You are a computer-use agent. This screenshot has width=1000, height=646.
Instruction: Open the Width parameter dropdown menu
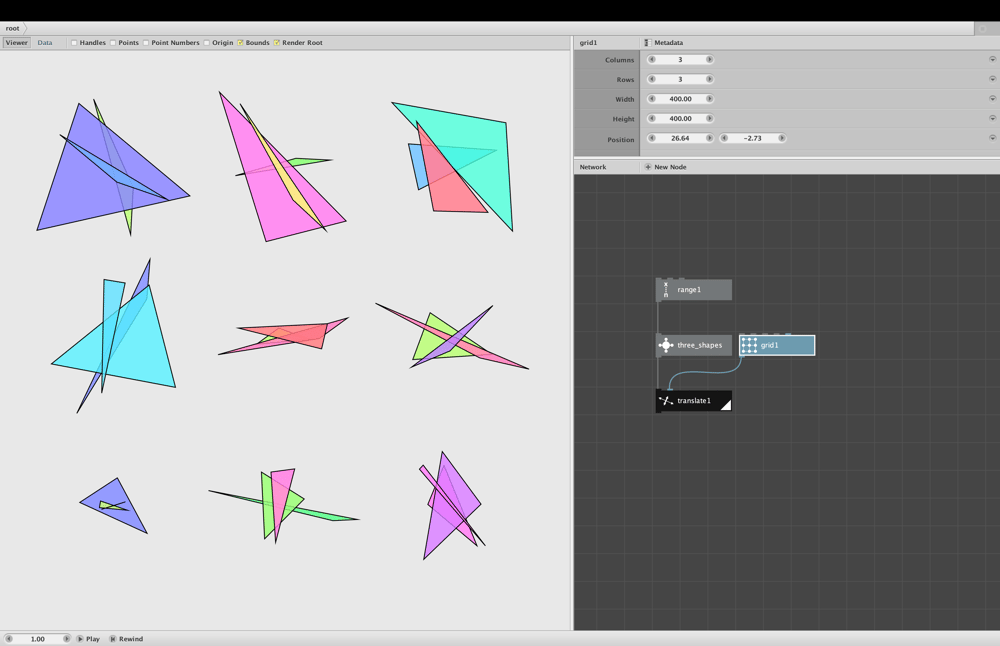[992, 99]
